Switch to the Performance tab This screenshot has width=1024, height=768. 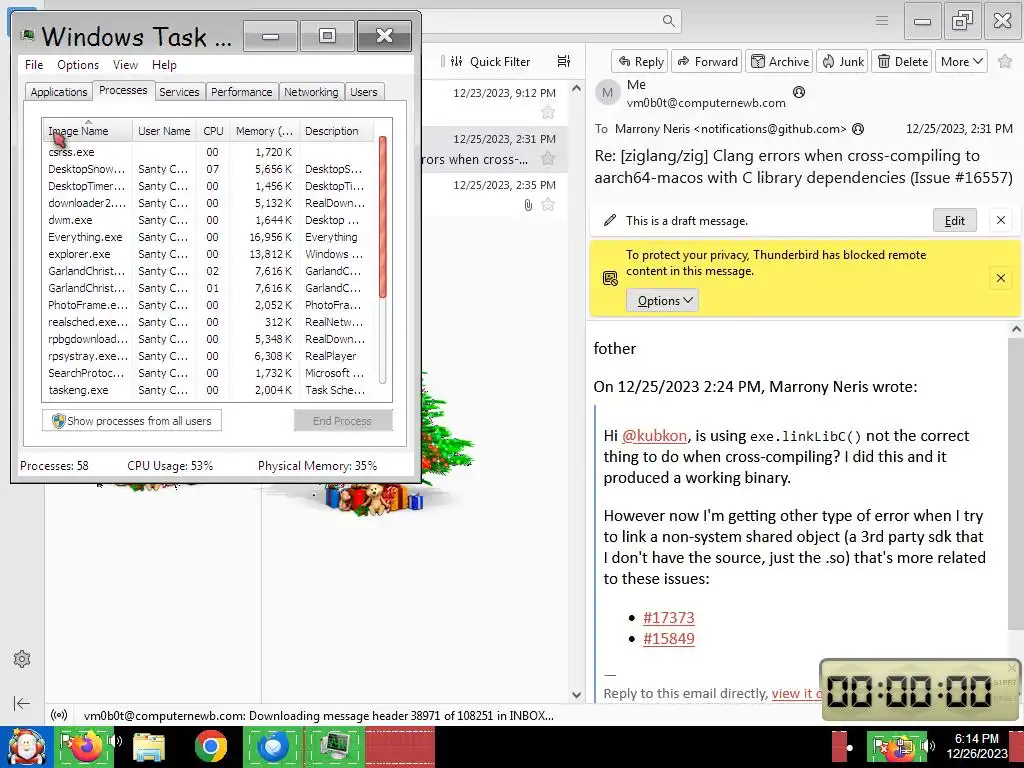pyautogui.click(x=242, y=92)
